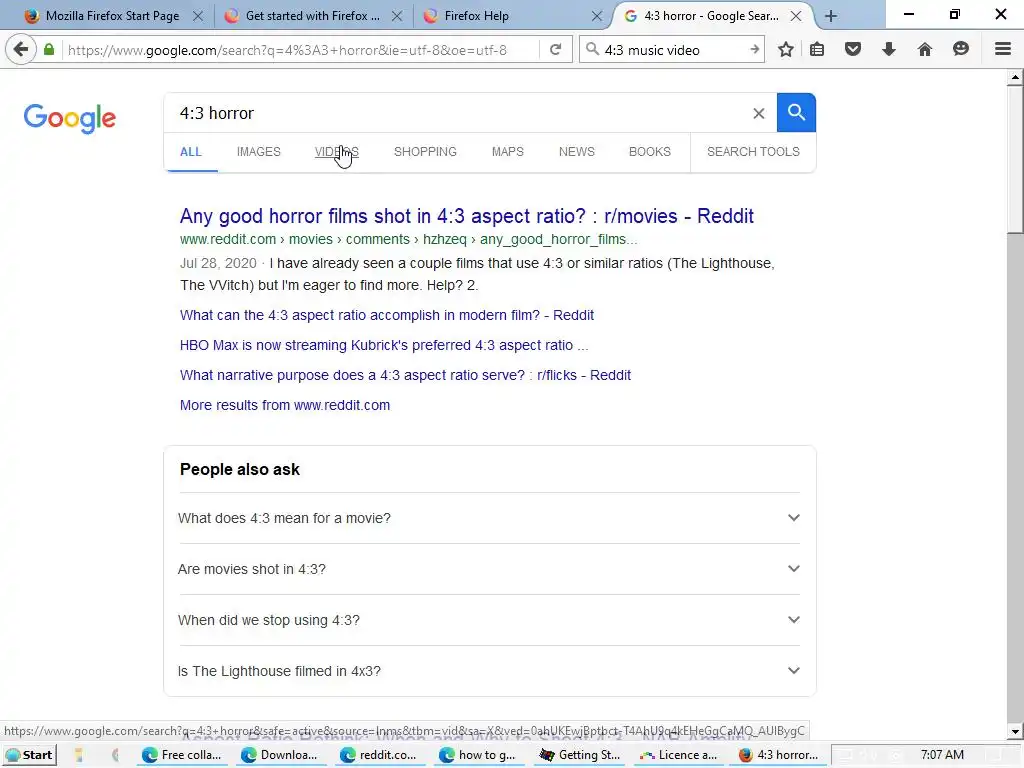
Task: Select the ALL results category
Action: 191,152
